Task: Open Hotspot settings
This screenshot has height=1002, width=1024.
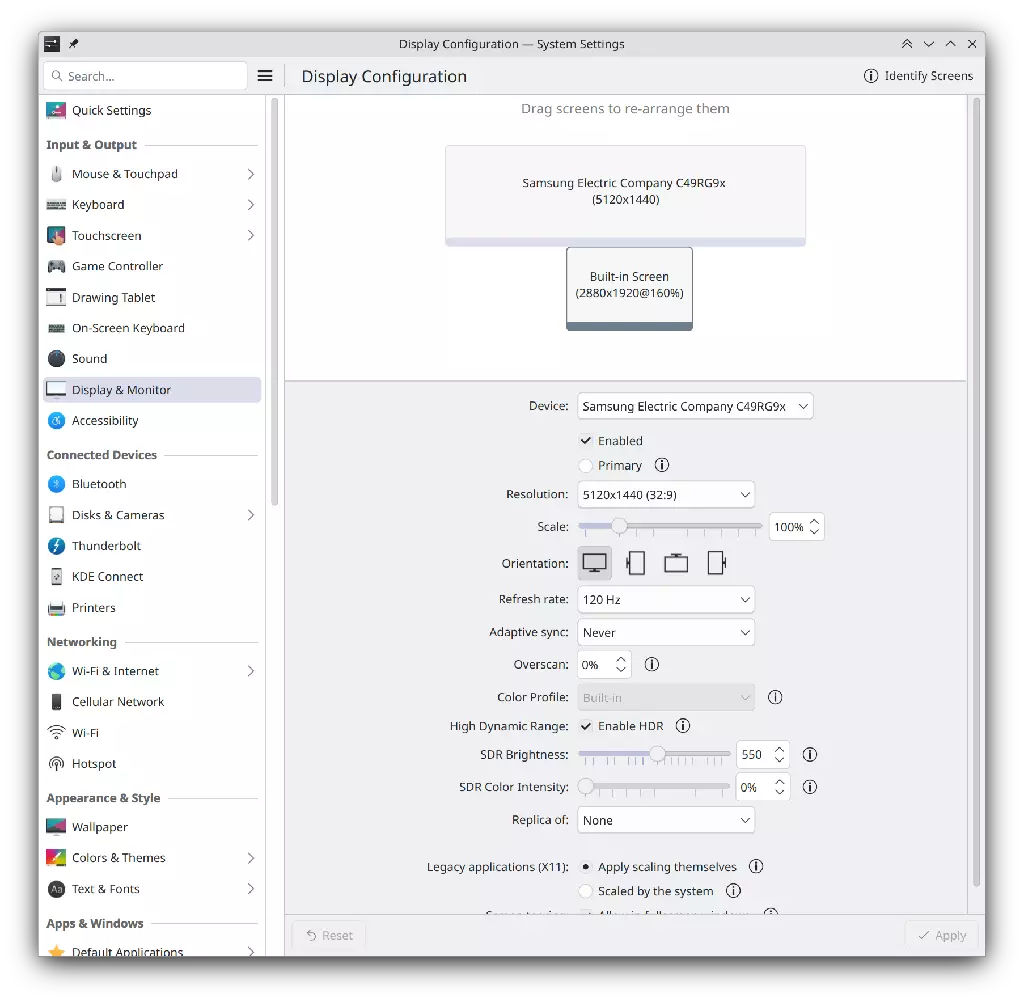Action: [152, 764]
